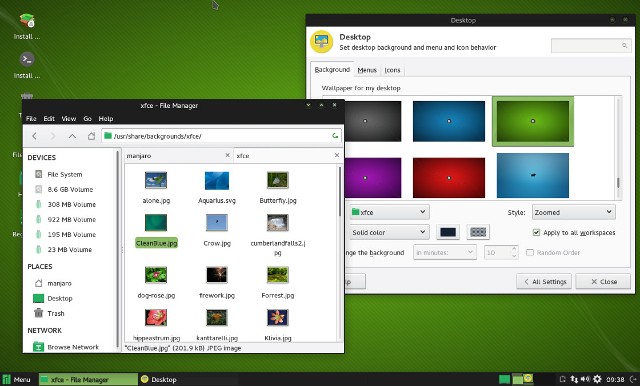This screenshot has height=386, width=640.
Task: Expand the Solid color dropdown
Action: click(x=388, y=232)
